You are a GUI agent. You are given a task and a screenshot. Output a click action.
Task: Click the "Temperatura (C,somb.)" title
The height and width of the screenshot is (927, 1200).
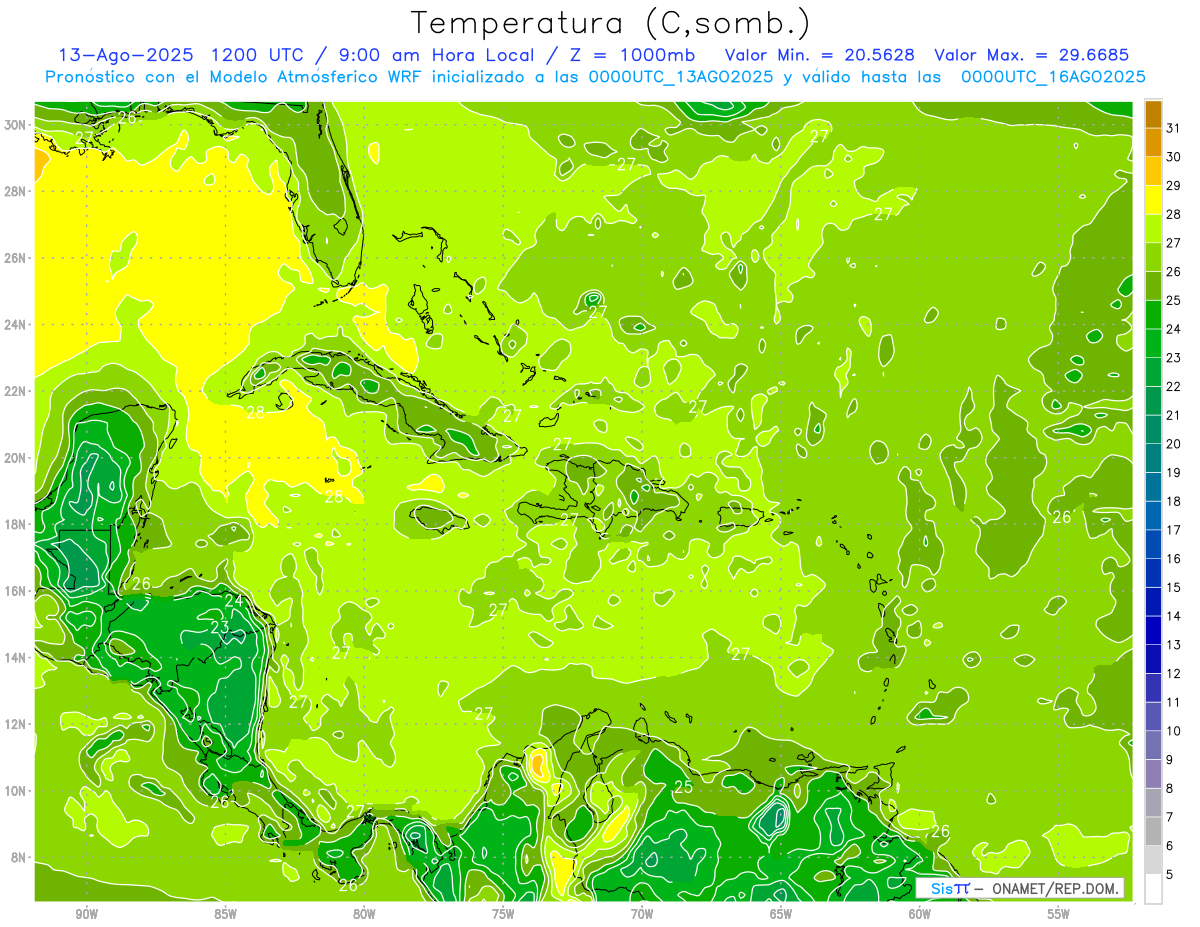point(610,23)
